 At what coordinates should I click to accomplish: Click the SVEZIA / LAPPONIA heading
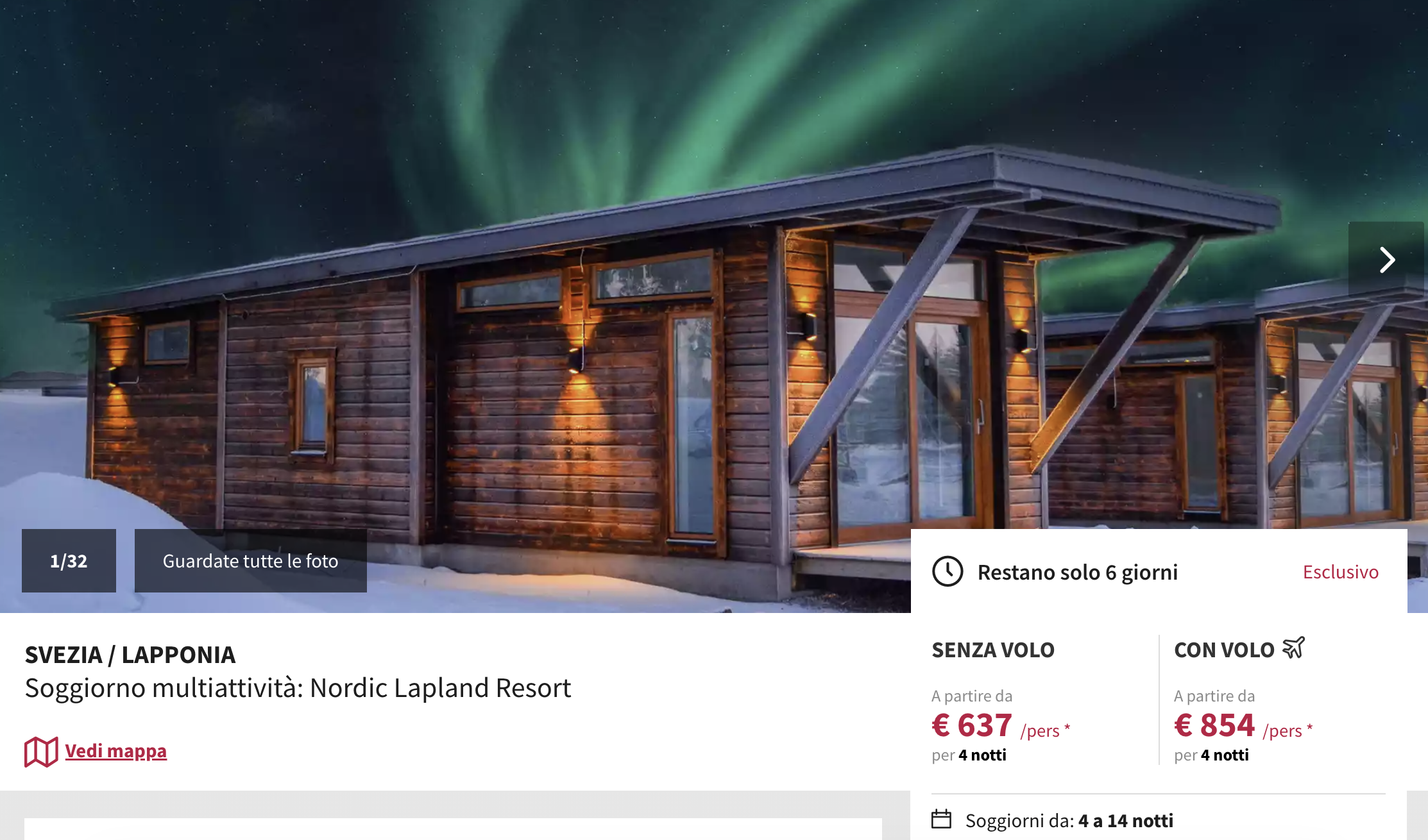point(130,655)
